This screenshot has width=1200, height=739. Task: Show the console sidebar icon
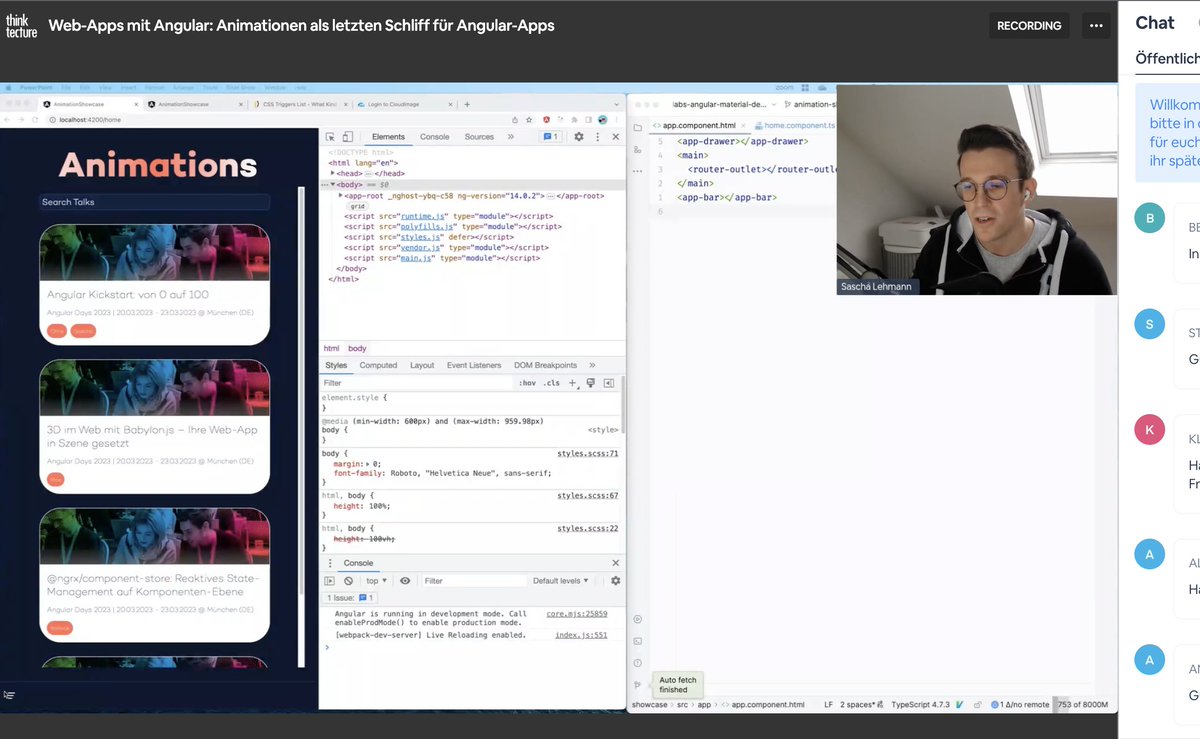pos(330,581)
